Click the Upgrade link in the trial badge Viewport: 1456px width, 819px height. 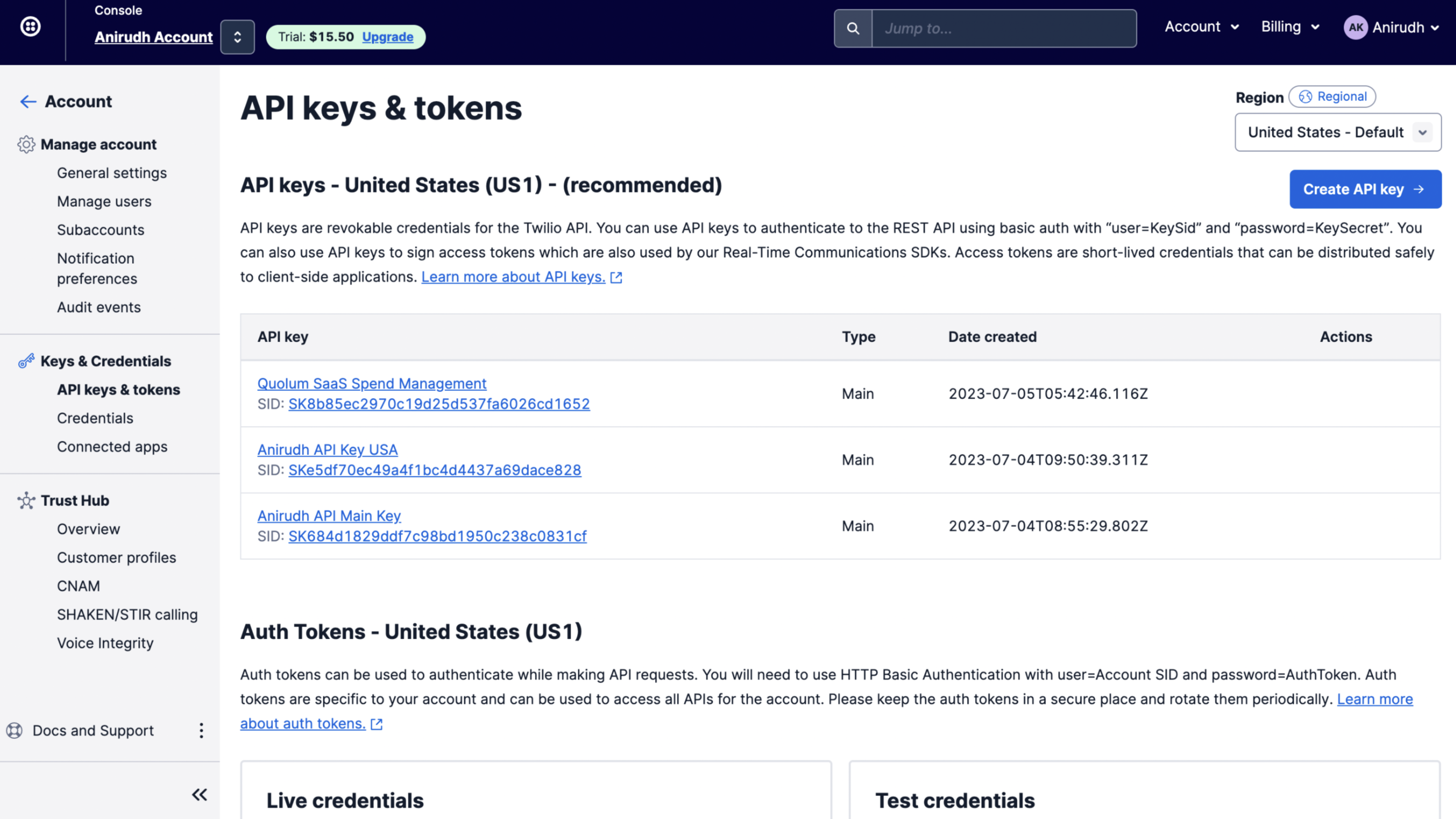click(387, 37)
